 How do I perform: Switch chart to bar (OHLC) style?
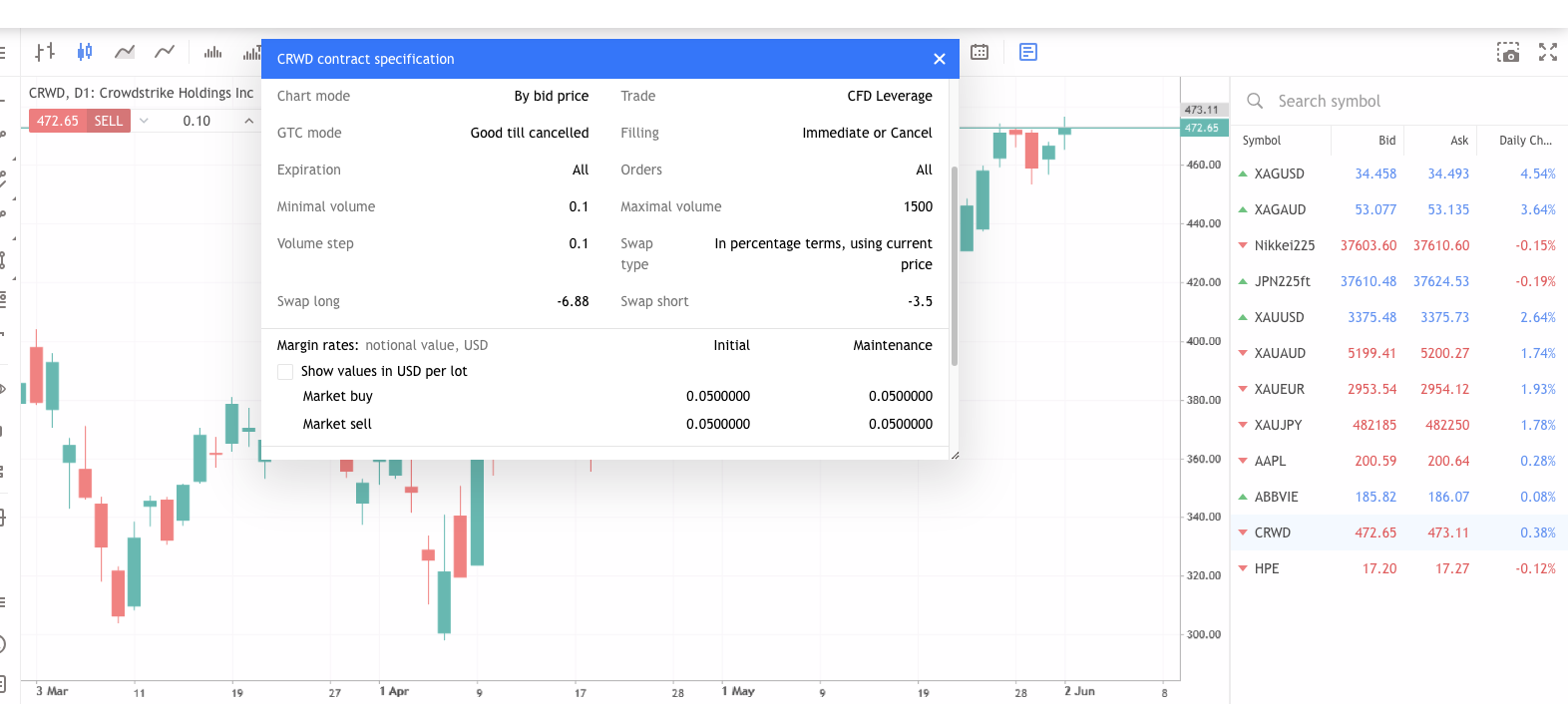click(45, 52)
